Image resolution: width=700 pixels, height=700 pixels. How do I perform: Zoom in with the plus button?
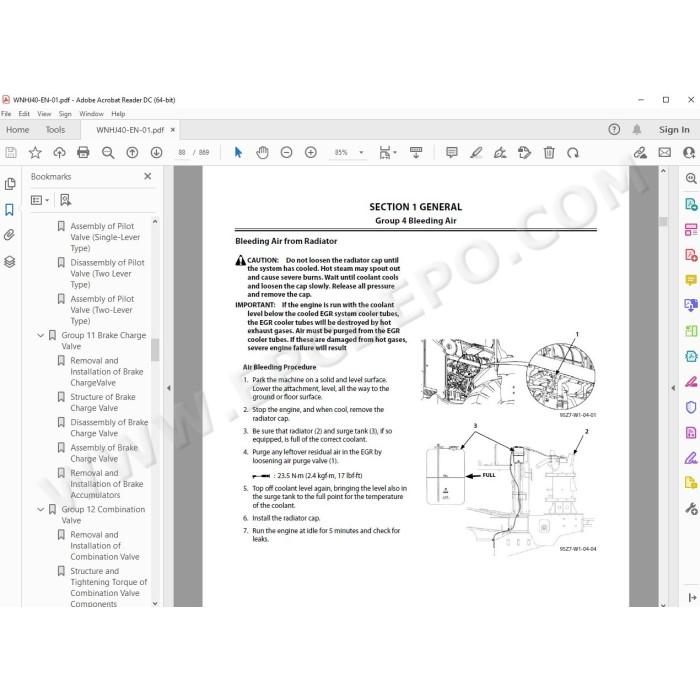click(x=311, y=153)
